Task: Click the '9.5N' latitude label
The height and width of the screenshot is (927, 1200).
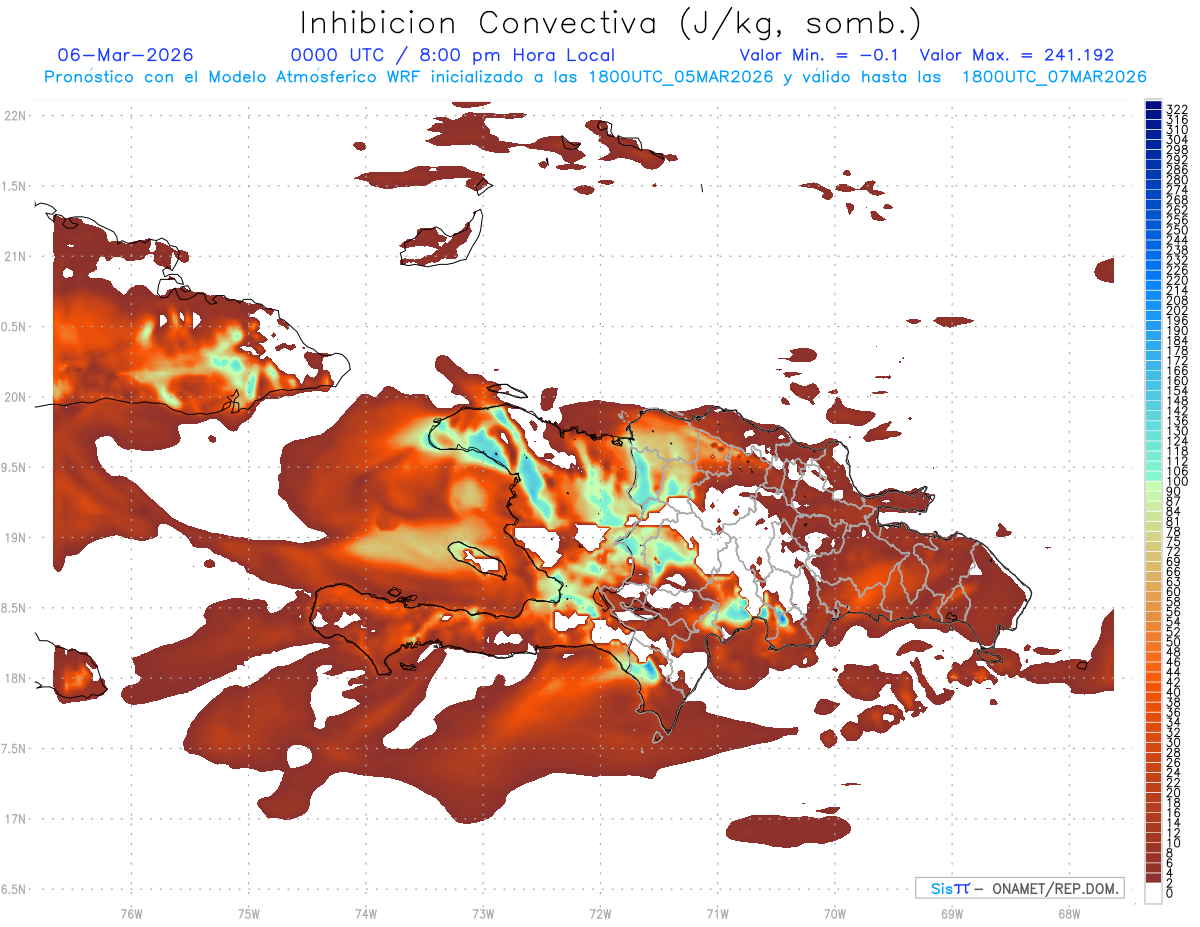Action: (14, 467)
